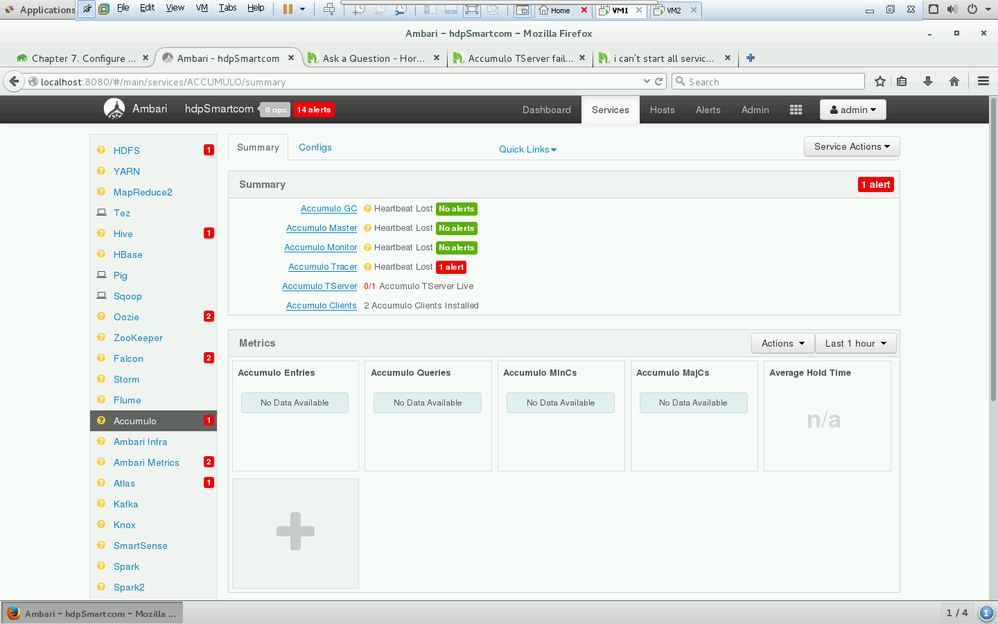Viewport: 998px width, 624px height.
Task: Click the Pig client computer icon
Action: (101, 275)
